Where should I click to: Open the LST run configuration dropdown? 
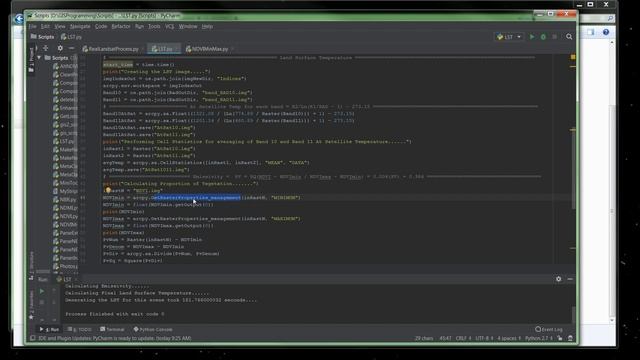(509, 37)
